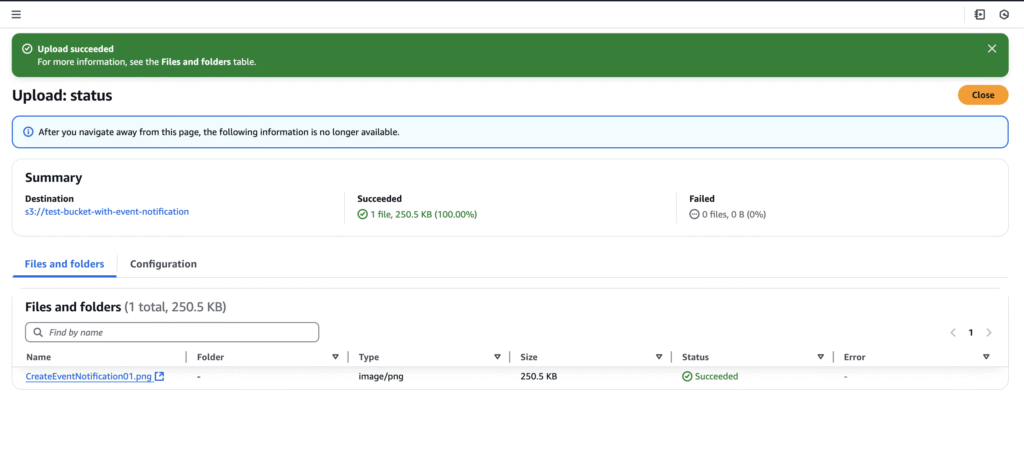Sort by Status column arrow
The width and height of the screenshot is (1024, 470).
click(x=821, y=356)
